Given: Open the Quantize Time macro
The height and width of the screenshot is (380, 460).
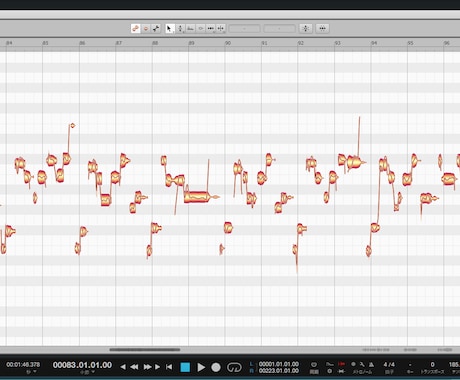Looking at the screenshot, I should click(x=322, y=28).
